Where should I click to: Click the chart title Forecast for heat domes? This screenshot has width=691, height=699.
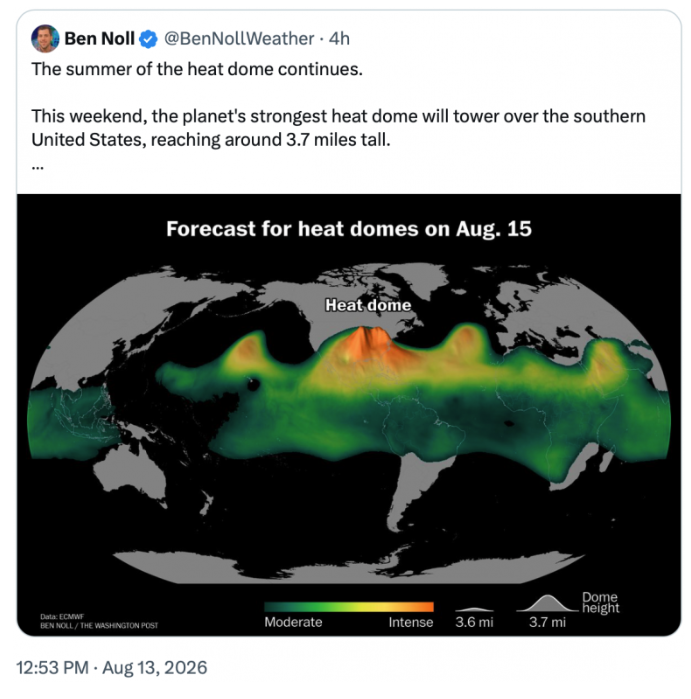[x=349, y=229]
